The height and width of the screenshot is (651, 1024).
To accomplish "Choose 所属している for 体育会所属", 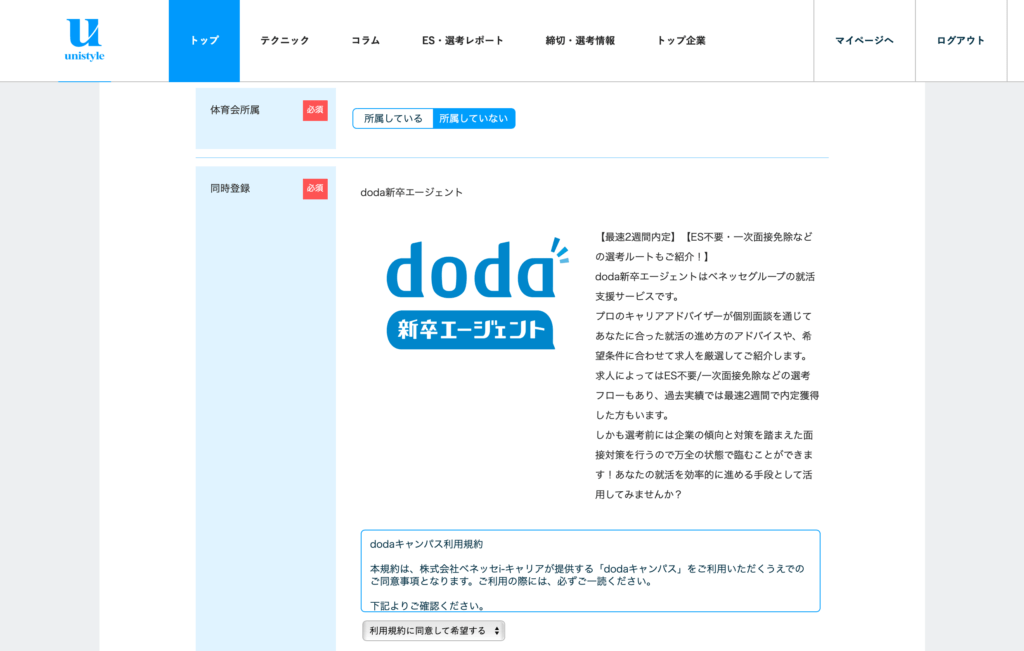I will [393, 118].
